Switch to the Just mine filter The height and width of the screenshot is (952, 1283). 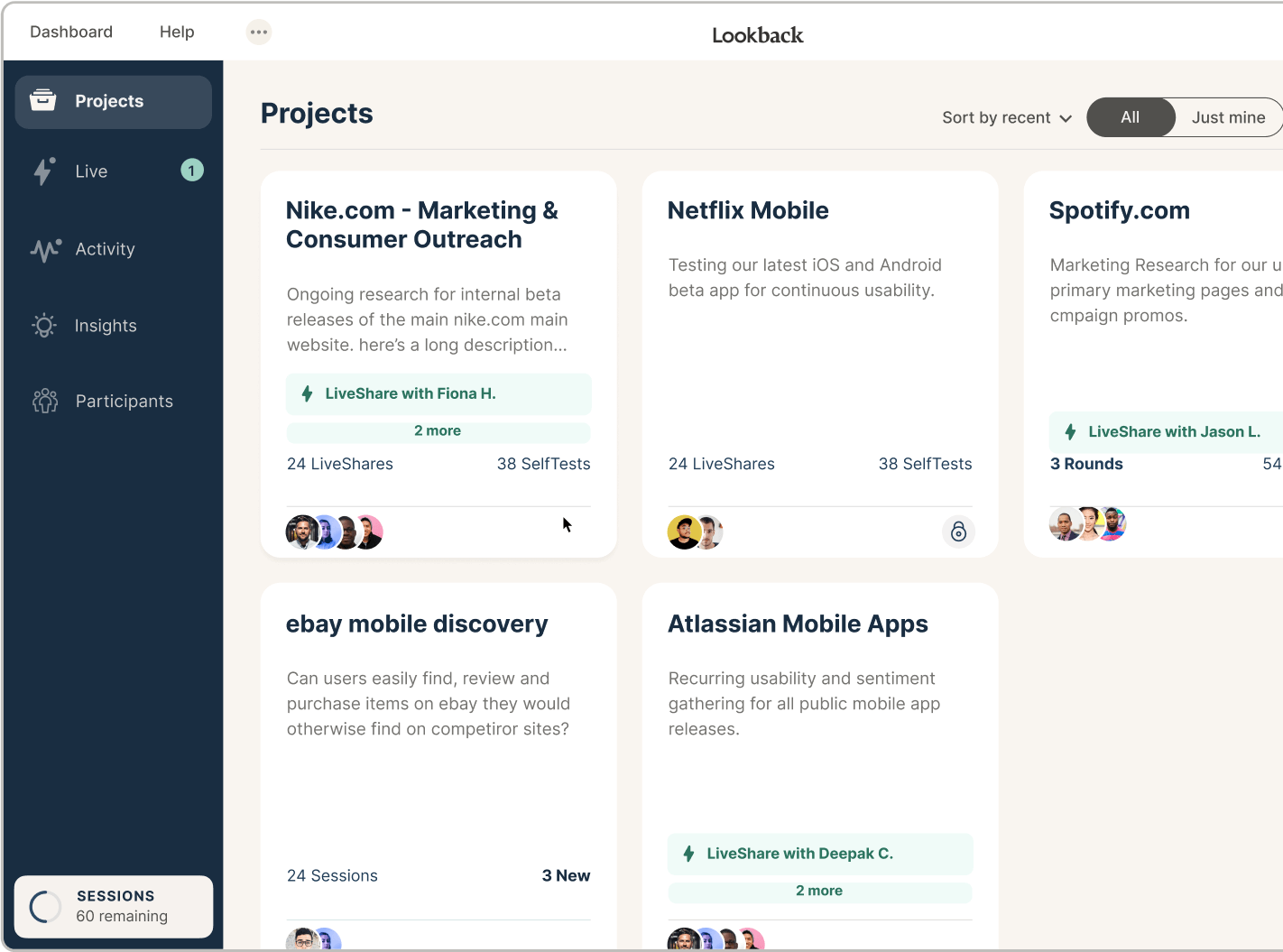(1228, 117)
